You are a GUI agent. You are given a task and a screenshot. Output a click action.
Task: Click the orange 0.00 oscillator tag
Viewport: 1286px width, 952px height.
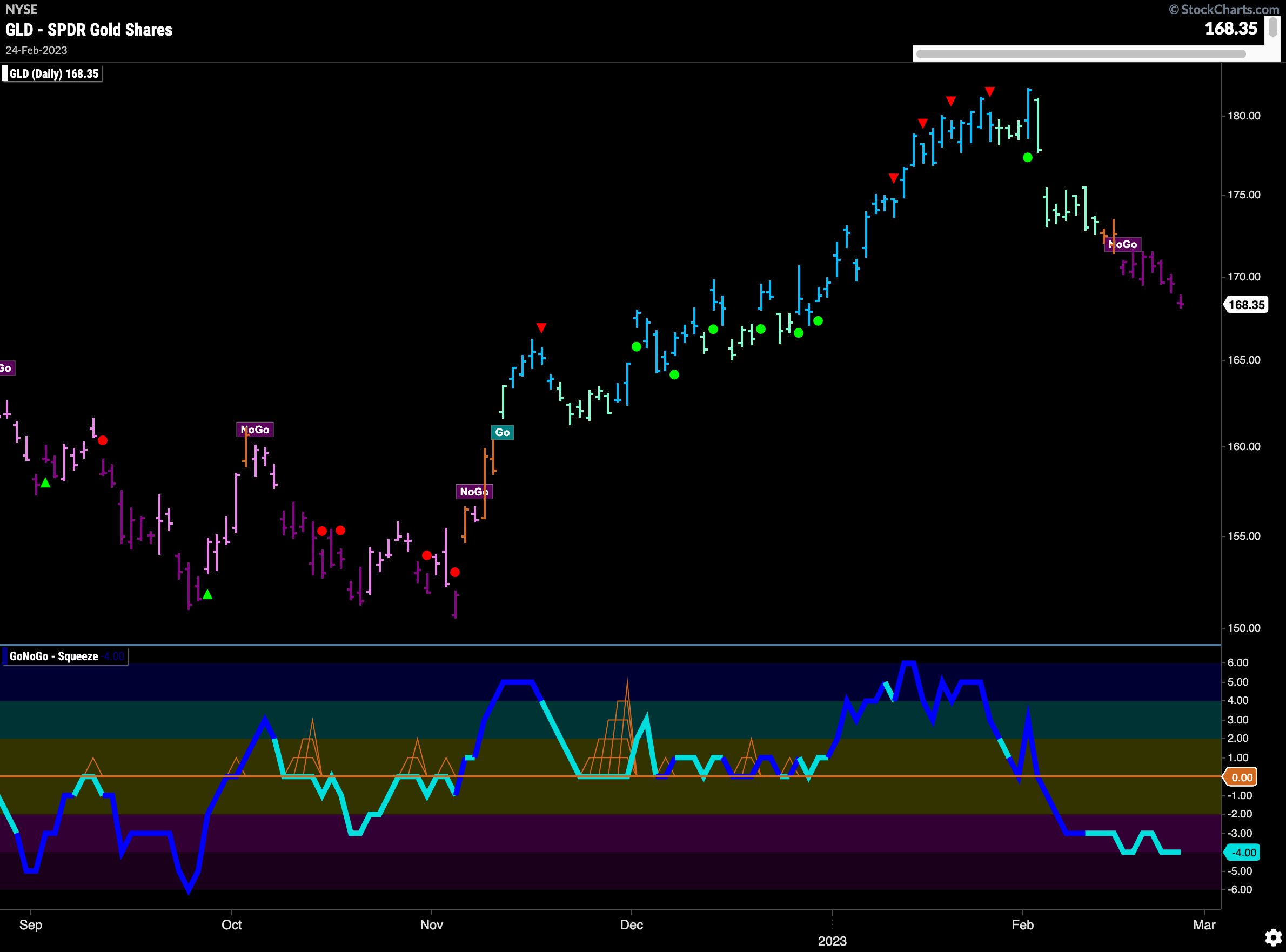tap(1241, 777)
